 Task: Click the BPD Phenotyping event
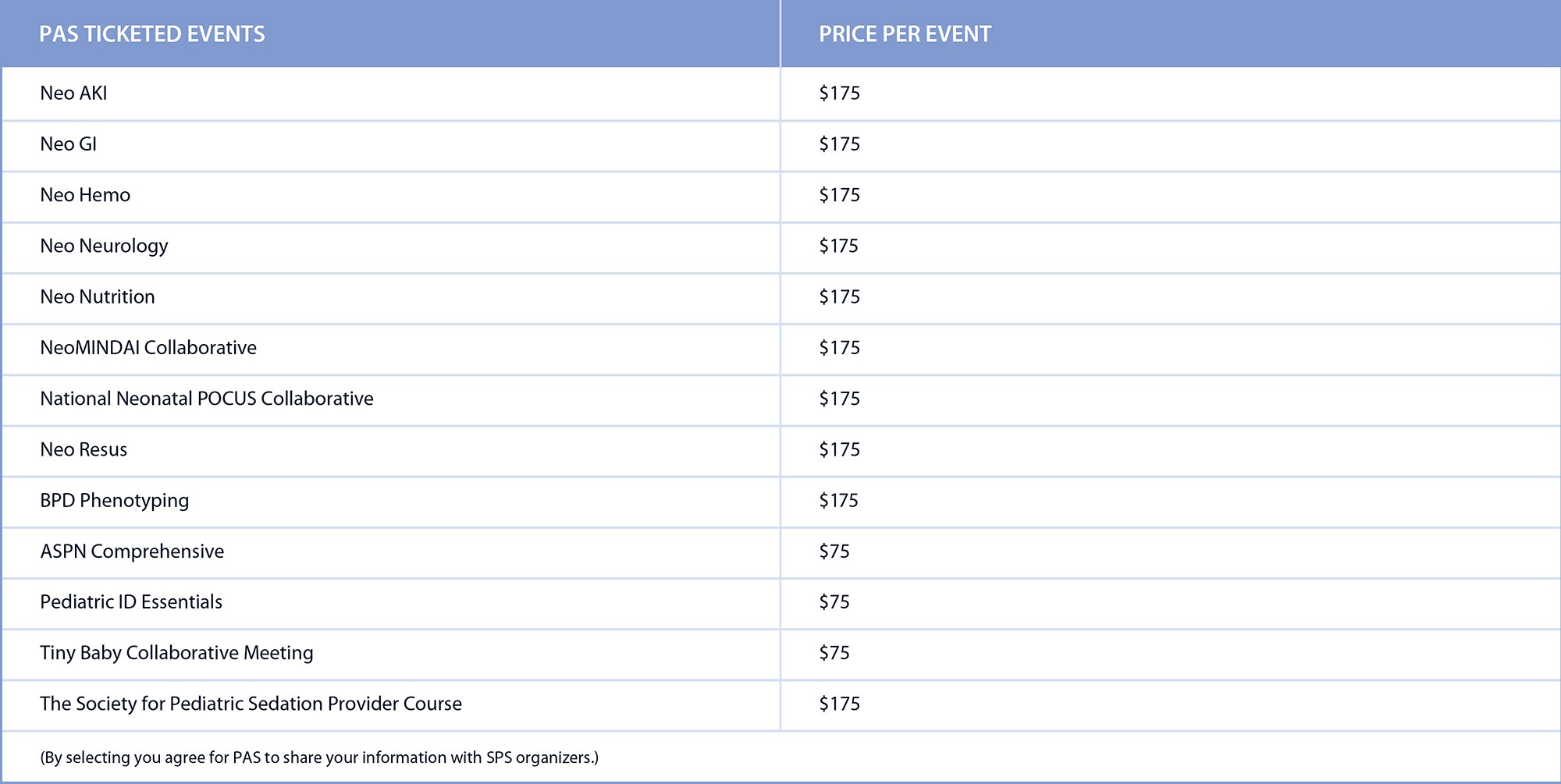115,501
